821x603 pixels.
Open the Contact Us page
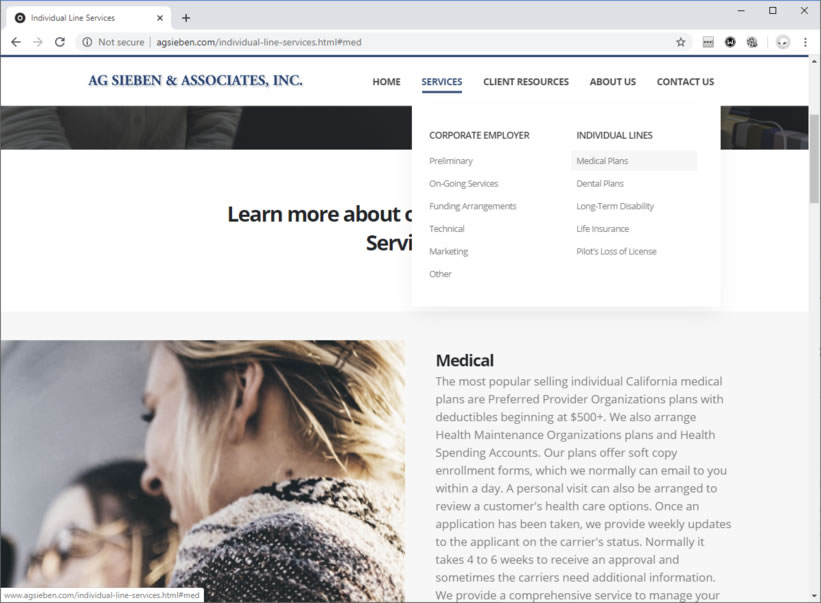(x=685, y=82)
